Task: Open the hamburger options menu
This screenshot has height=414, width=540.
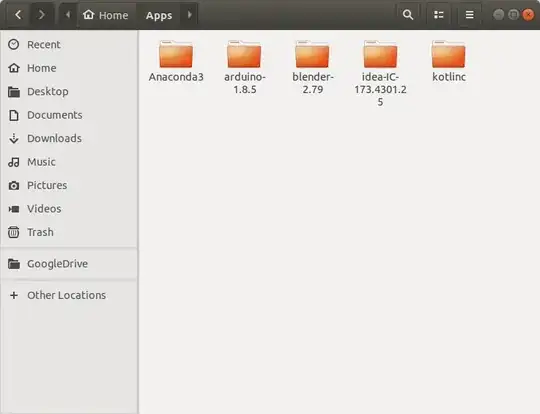Action: (469, 15)
